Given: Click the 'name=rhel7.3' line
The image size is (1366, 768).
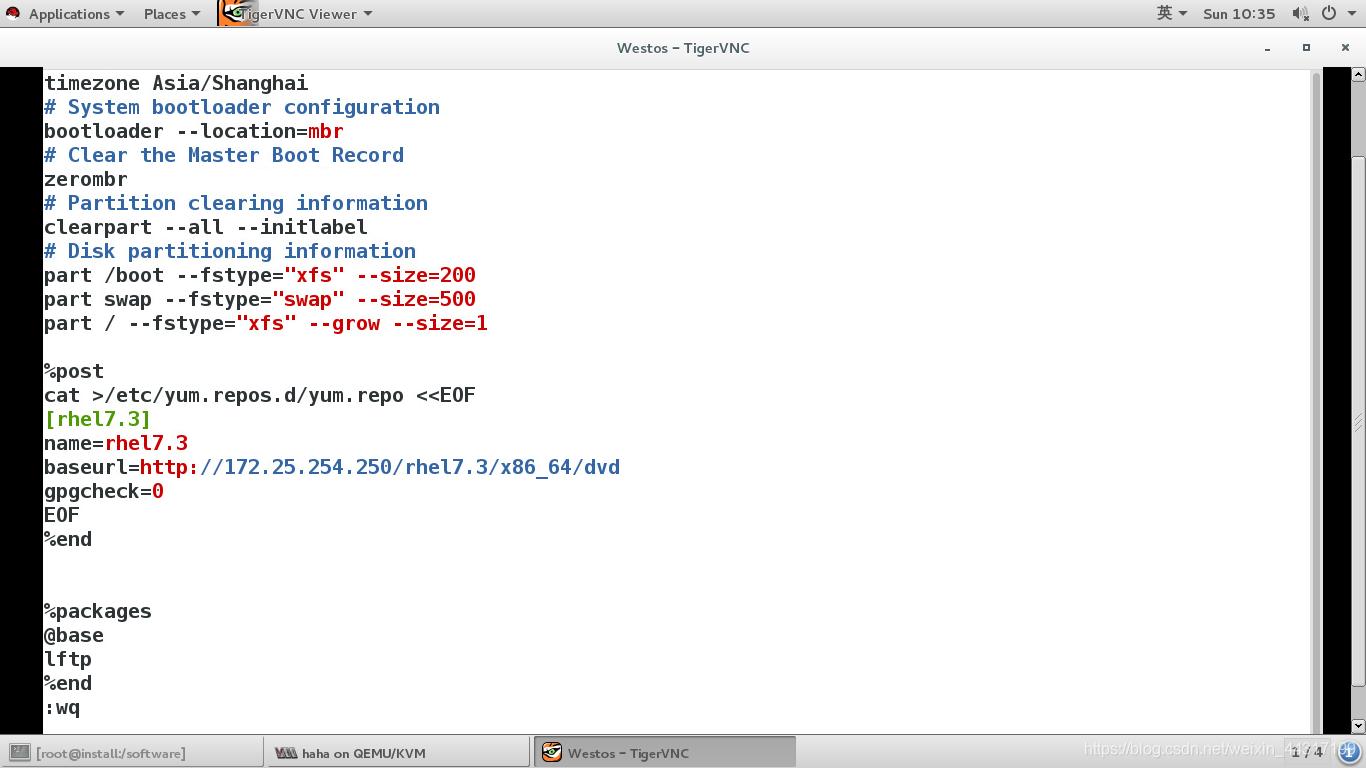Looking at the screenshot, I should [x=116, y=443].
